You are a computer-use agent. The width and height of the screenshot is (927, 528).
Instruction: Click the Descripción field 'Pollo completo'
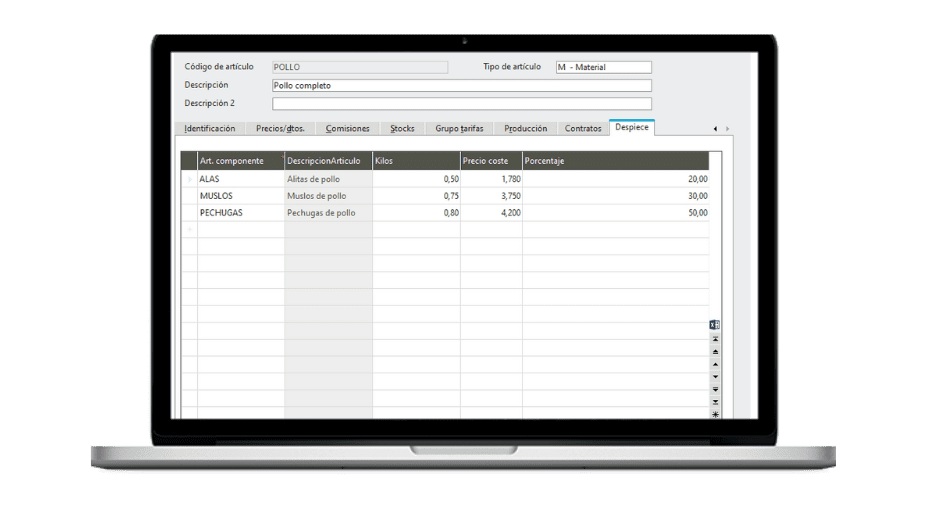462,86
